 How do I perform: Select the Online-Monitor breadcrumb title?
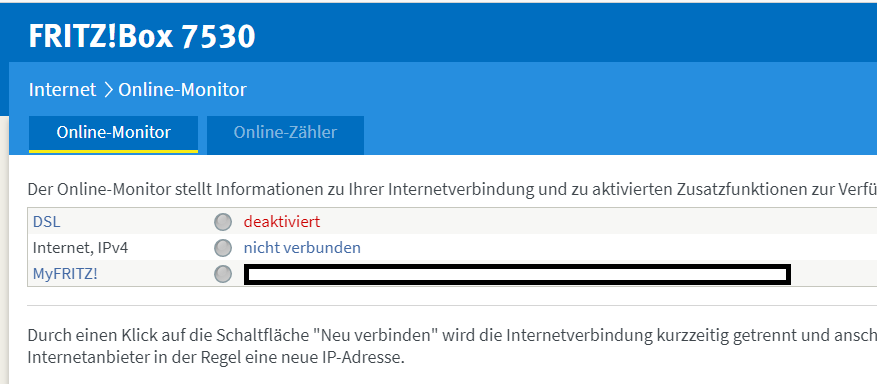(x=182, y=89)
